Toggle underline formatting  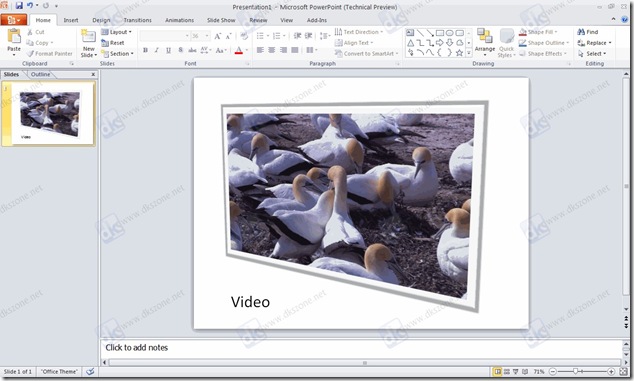point(168,50)
